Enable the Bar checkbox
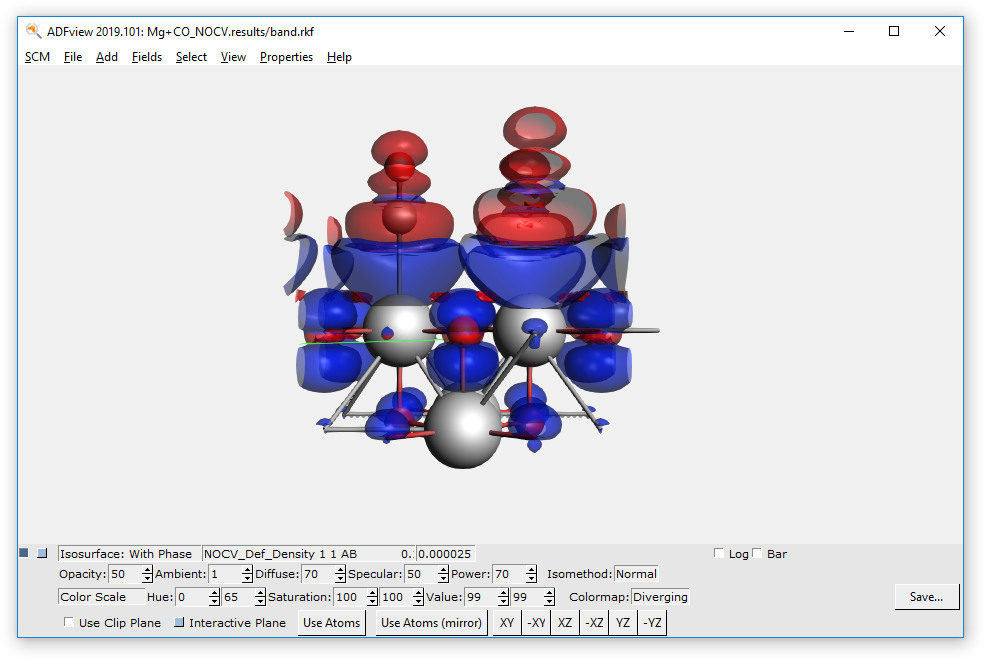 756,552
